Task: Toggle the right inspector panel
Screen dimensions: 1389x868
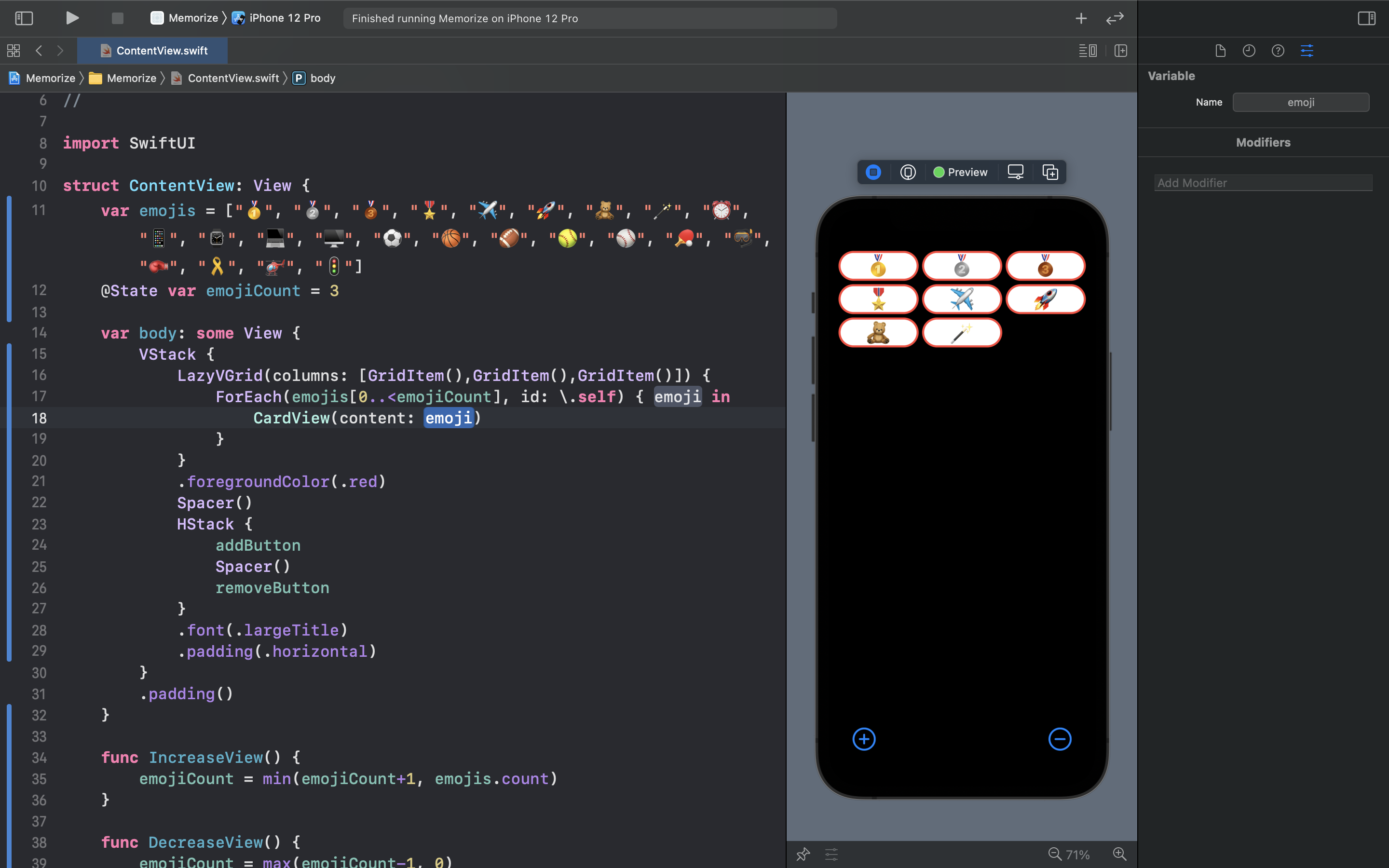Action: [1366, 18]
